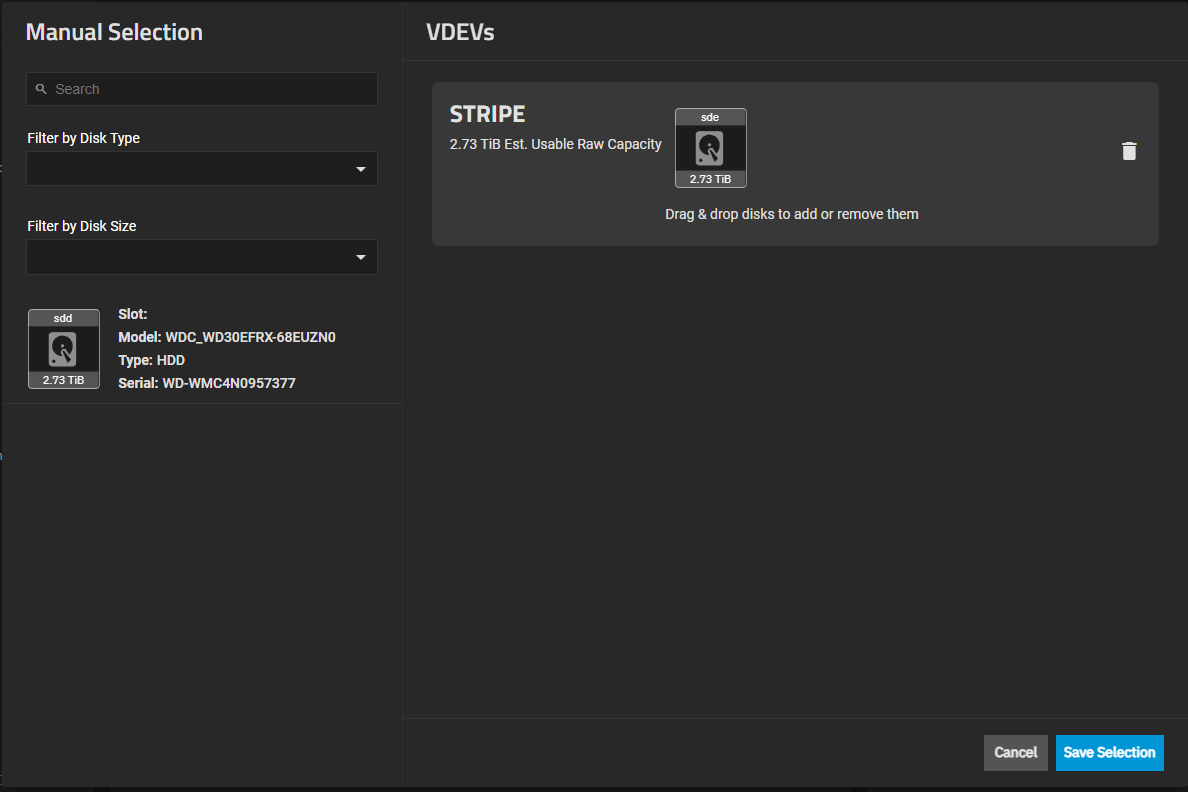The width and height of the screenshot is (1188, 792).
Task: Click the arrow of Disk Size filter
Action: 361,258
